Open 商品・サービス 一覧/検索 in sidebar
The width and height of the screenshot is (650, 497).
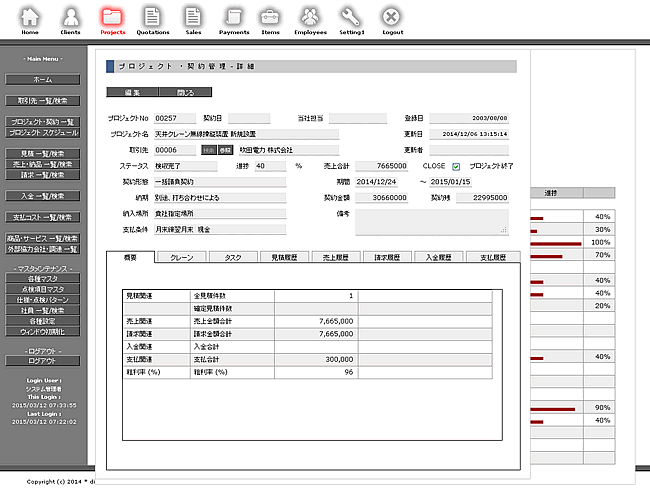43,238
